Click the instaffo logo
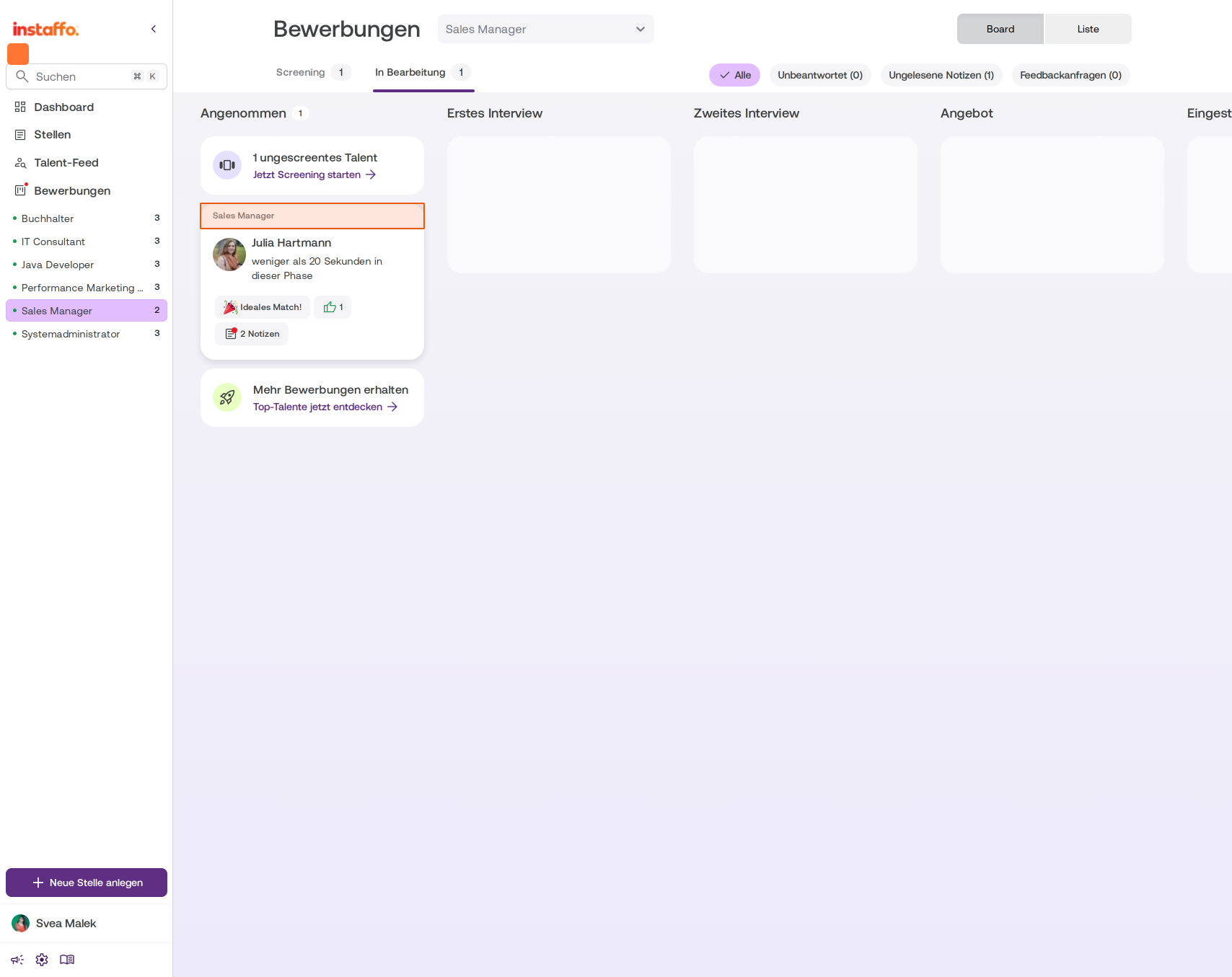The width and height of the screenshot is (1232, 977). click(45, 30)
